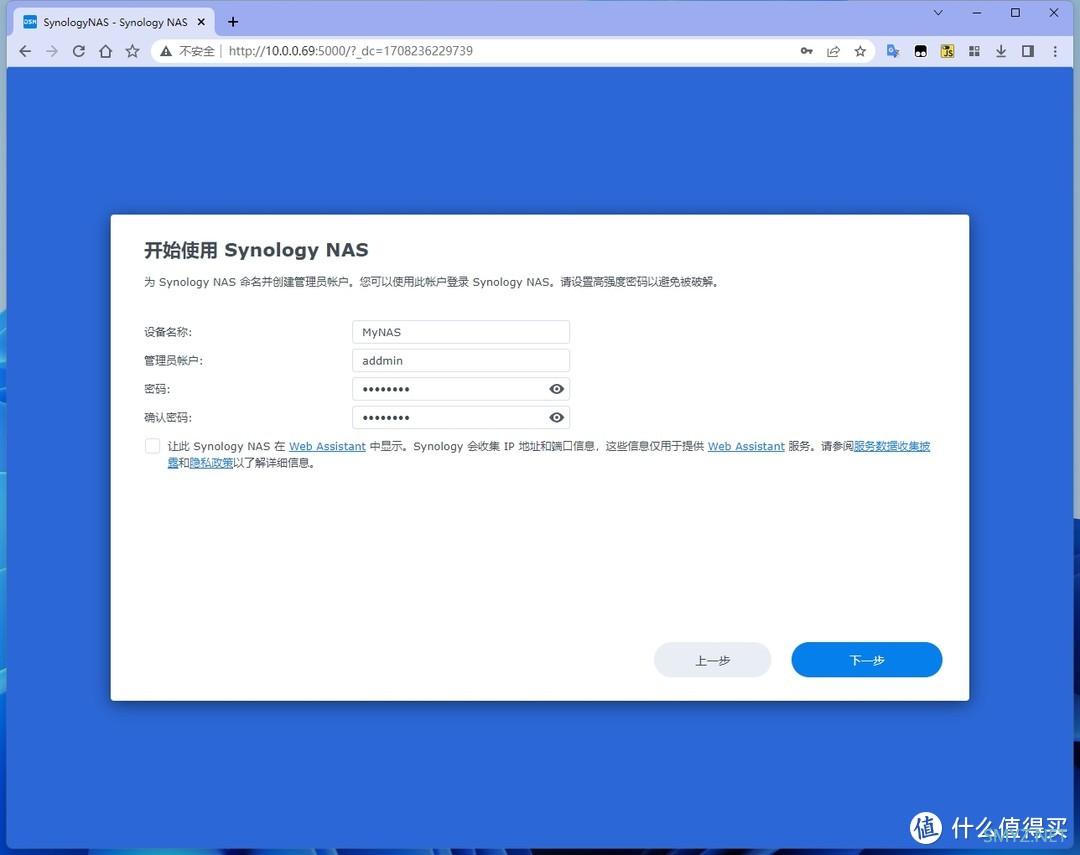Viewport: 1080px width, 855px height.
Task: Show password using eye icon in password field
Action: tap(557, 389)
